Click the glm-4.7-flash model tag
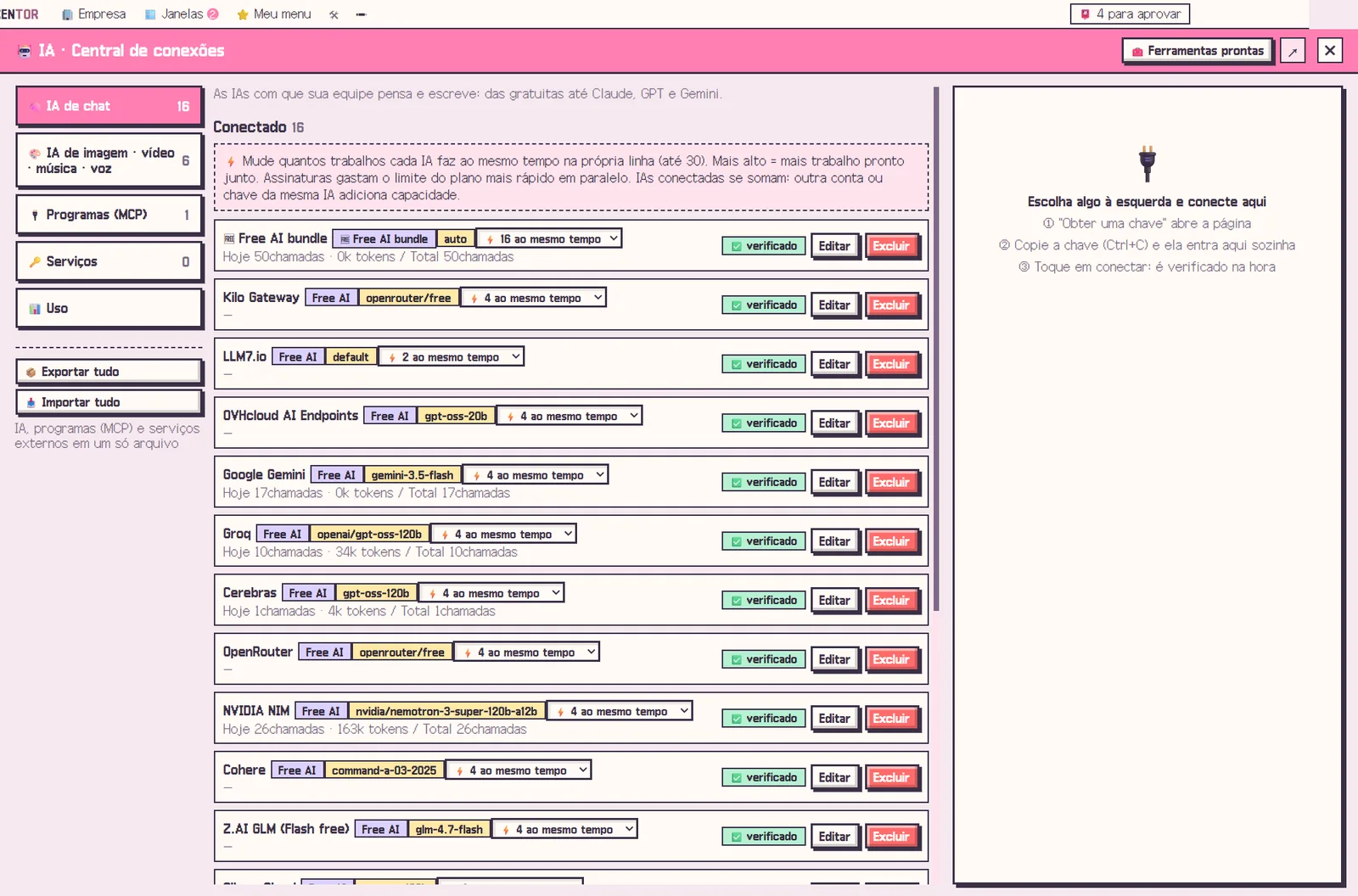This screenshot has height=896, width=1358. [x=449, y=830]
